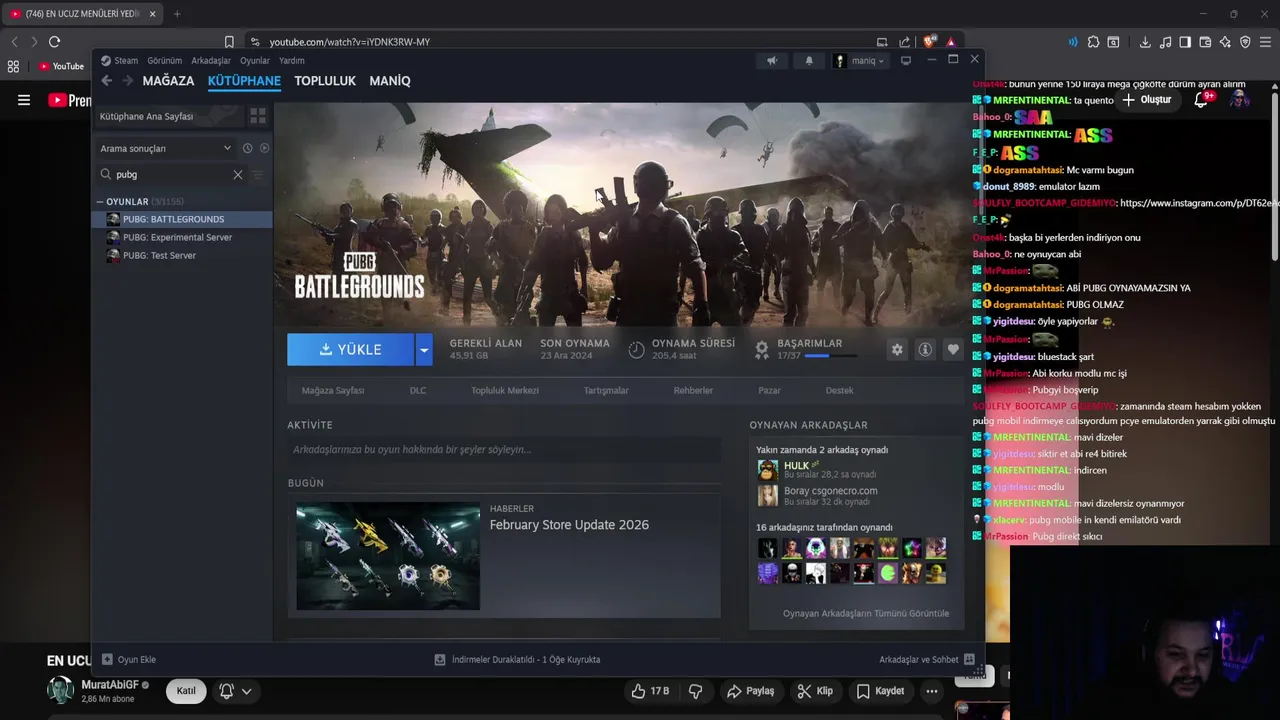Open Tartışmalar link

[606, 391]
